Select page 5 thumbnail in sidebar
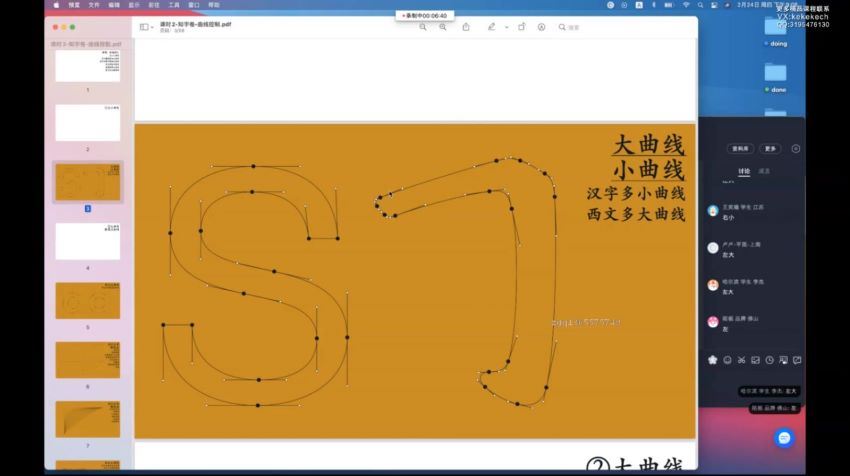The width and height of the screenshot is (850, 476). pyautogui.click(x=87, y=300)
